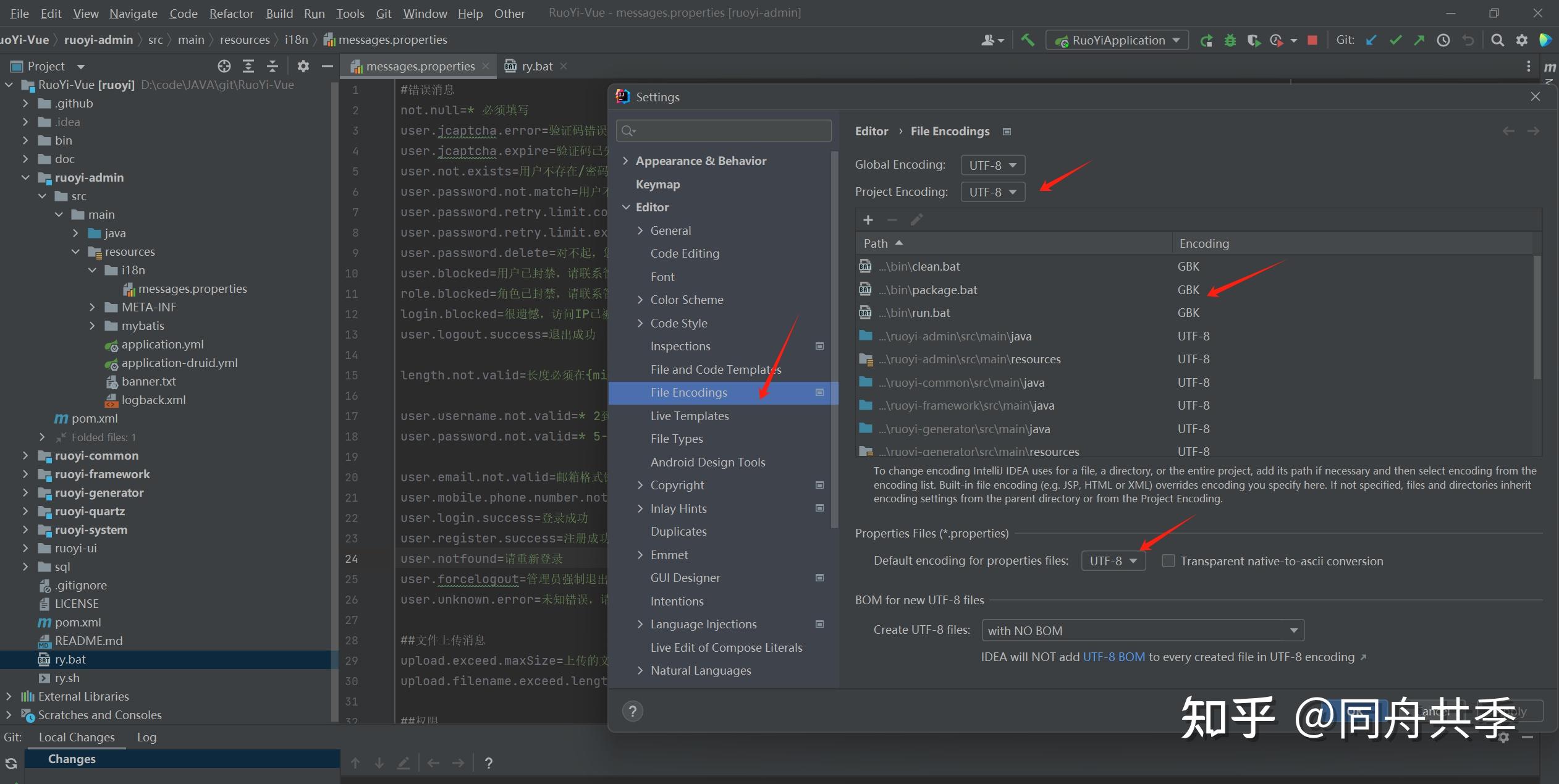Select opened file target icon in Project panel
Image resolution: width=1559 pixels, height=784 pixels.
(224, 66)
